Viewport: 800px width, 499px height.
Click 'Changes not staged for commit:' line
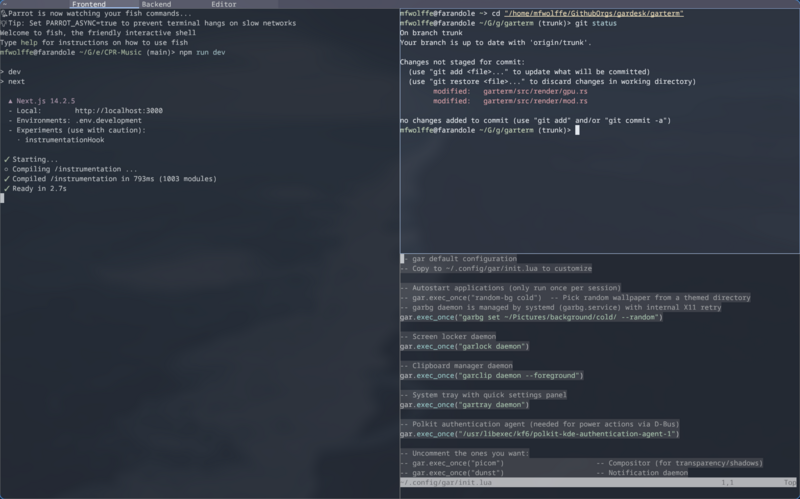coord(462,62)
